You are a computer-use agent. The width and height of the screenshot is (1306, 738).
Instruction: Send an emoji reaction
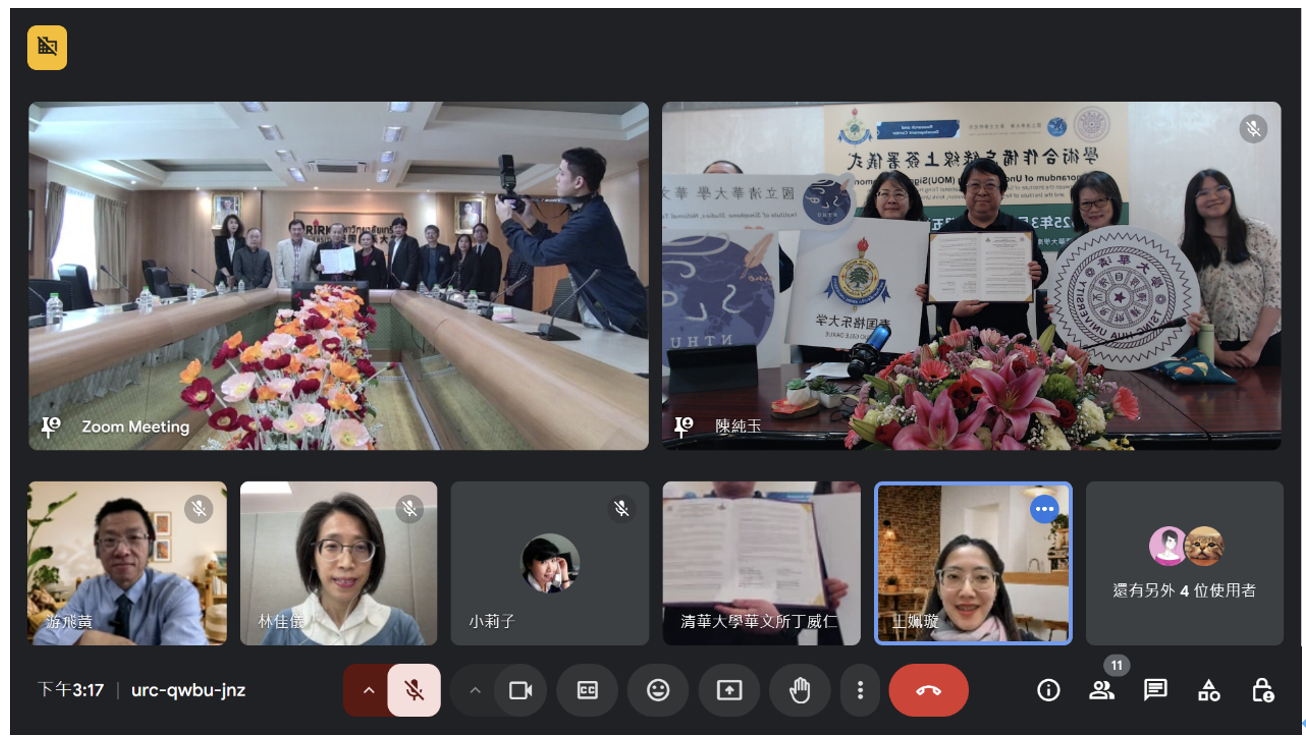(x=658, y=690)
